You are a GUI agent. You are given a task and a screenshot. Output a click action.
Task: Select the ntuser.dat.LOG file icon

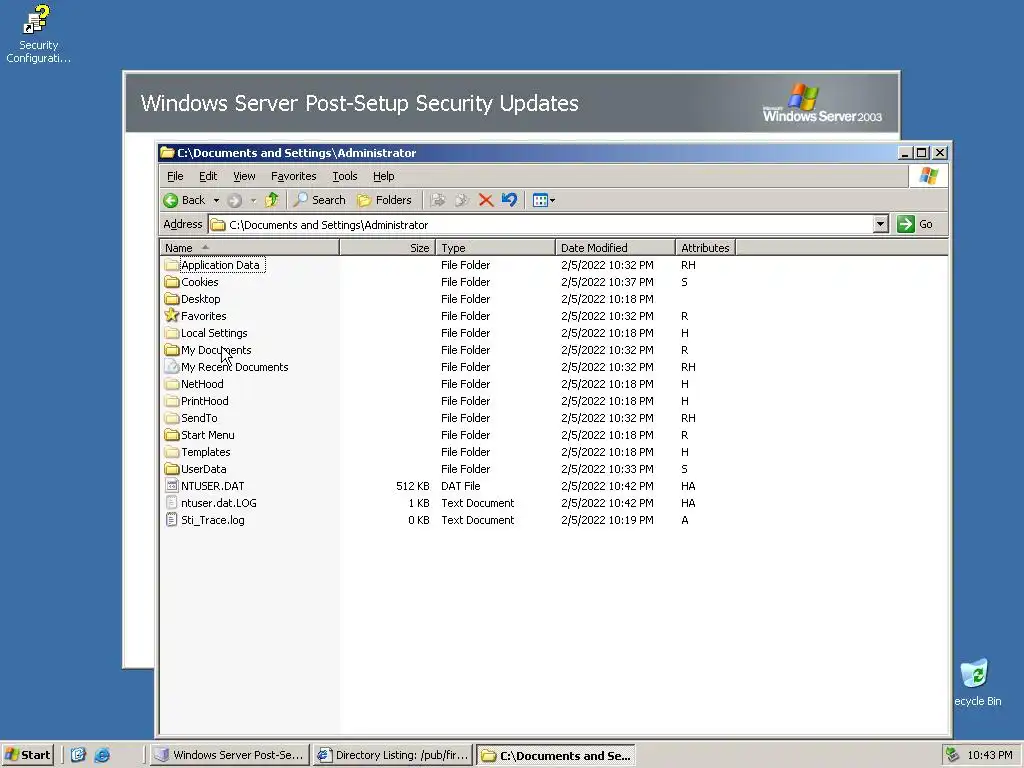pos(172,503)
